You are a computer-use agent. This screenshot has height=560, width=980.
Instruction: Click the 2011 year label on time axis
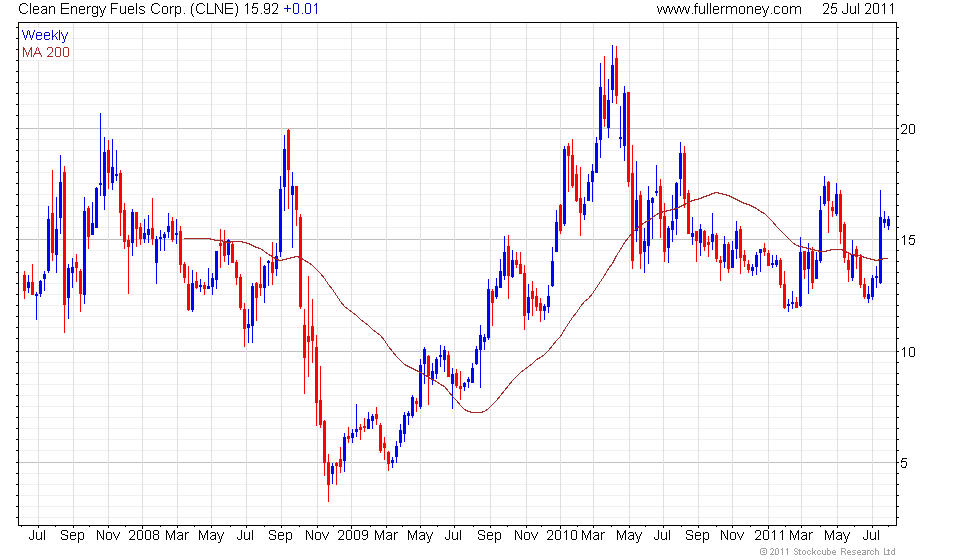(770, 536)
